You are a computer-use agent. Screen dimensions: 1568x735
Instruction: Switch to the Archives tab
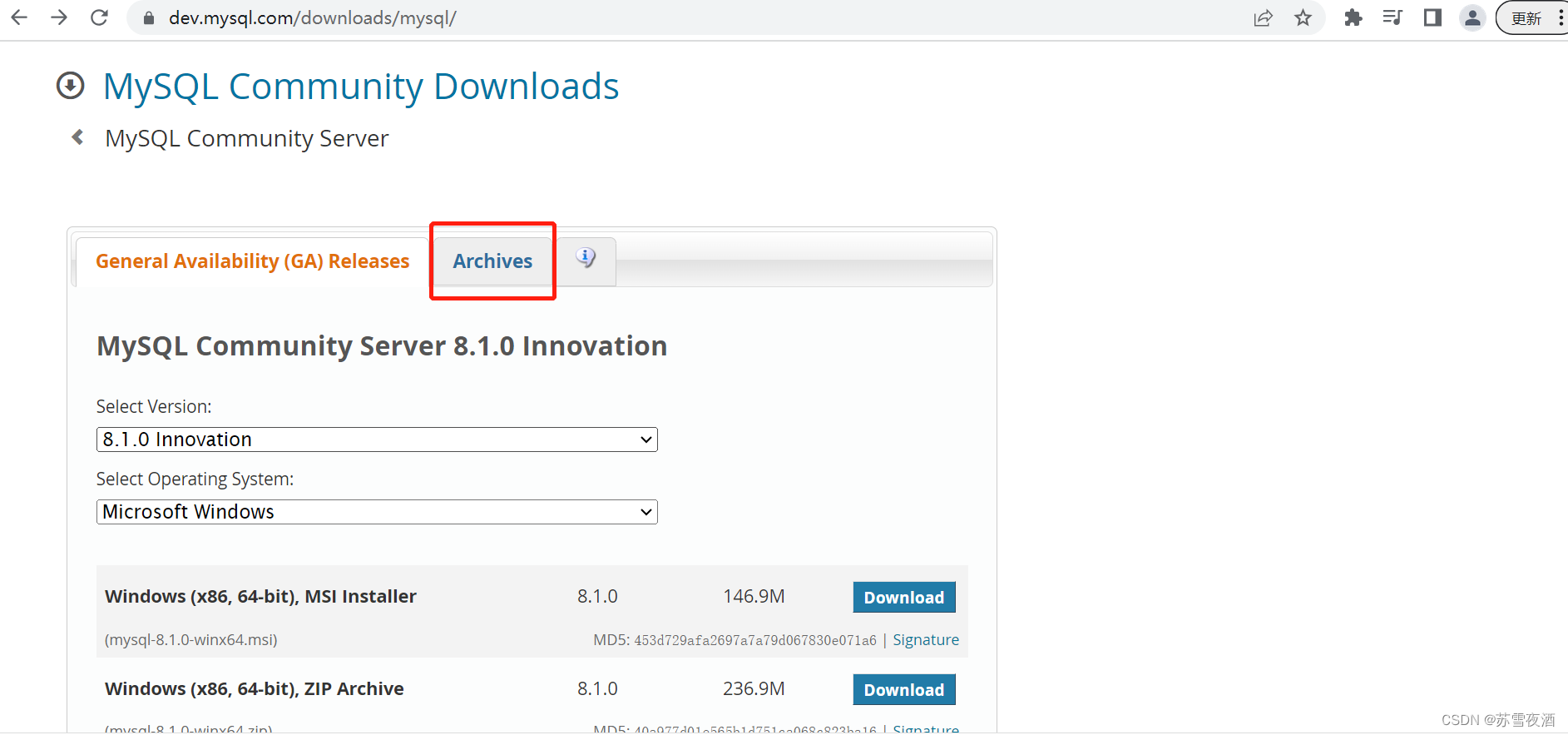[492, 261]
